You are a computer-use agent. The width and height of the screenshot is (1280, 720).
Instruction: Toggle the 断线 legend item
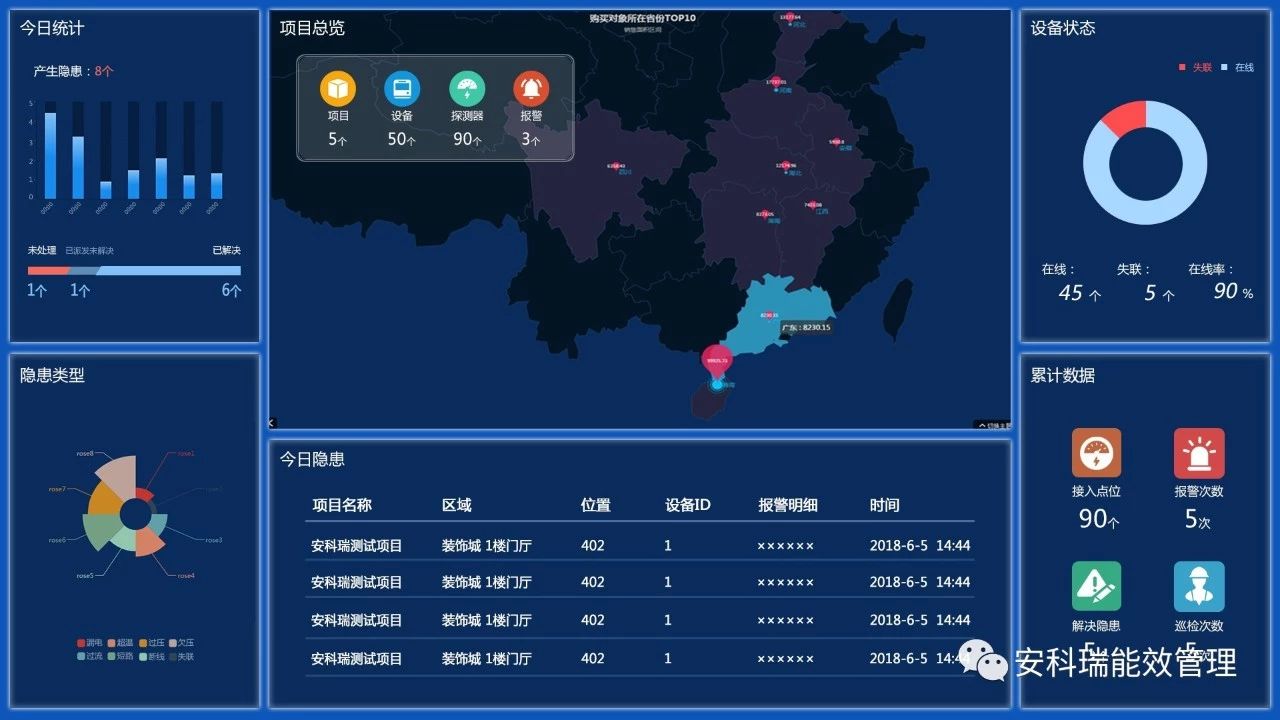[x=152, y=656]
